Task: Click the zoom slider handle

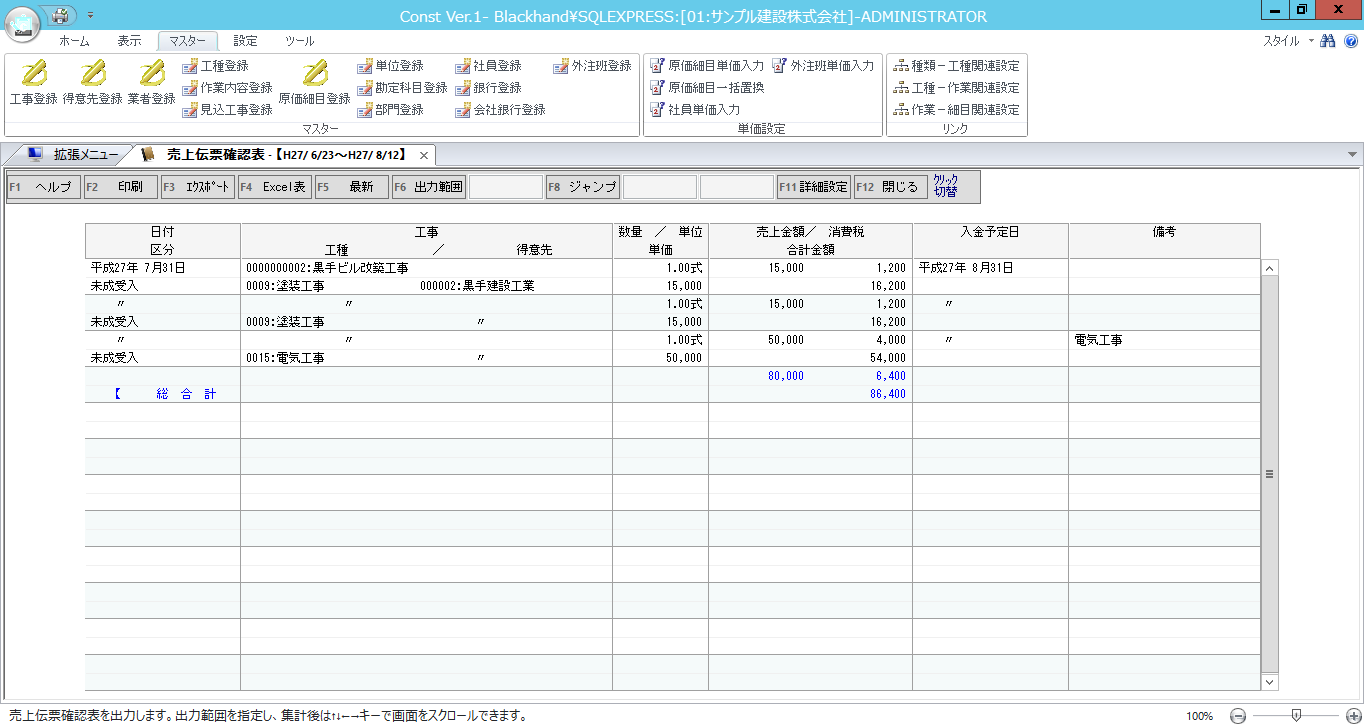Action: (x=1296, y=715)
